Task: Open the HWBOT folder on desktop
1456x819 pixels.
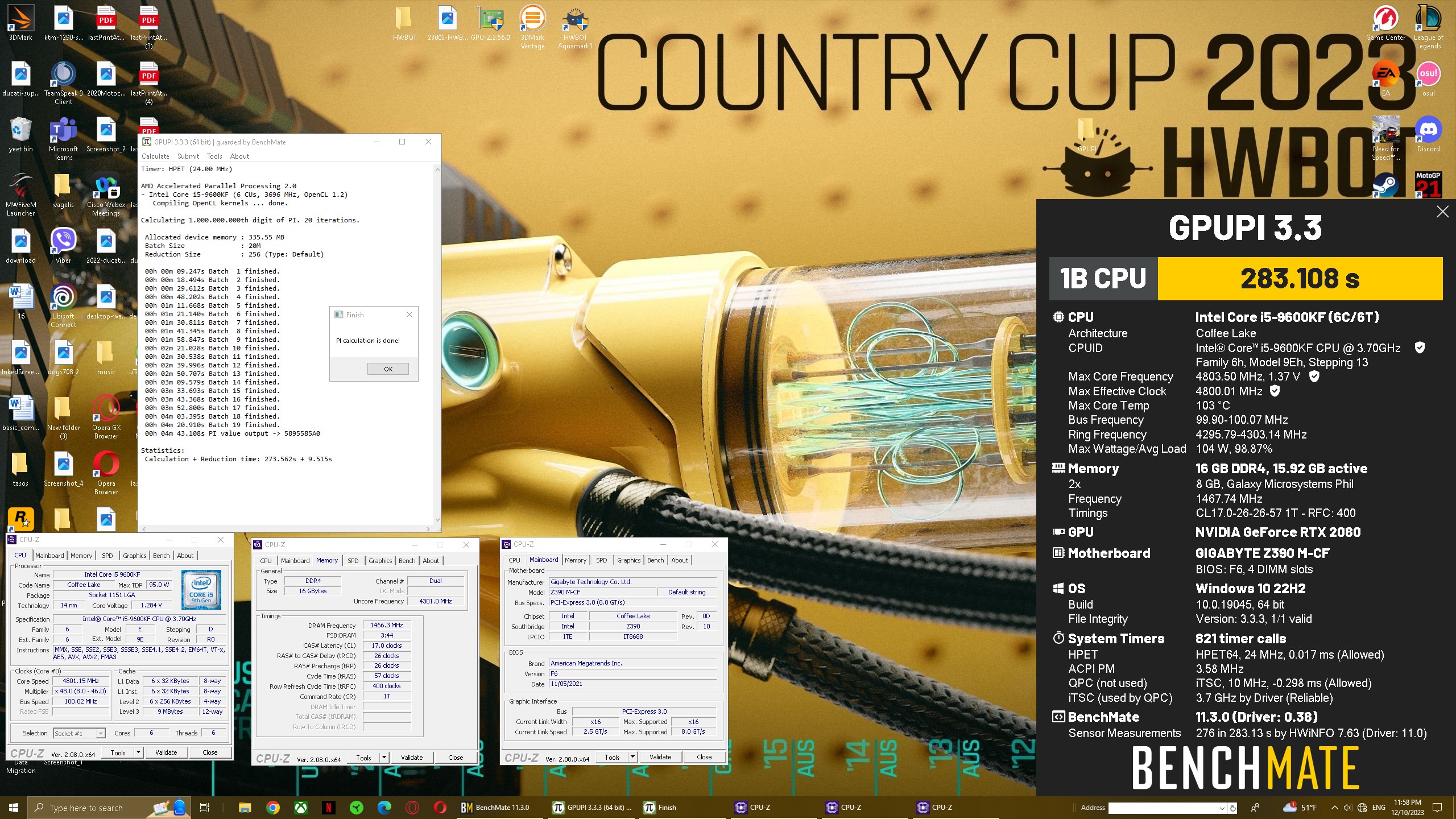Action: click(404, 23)
